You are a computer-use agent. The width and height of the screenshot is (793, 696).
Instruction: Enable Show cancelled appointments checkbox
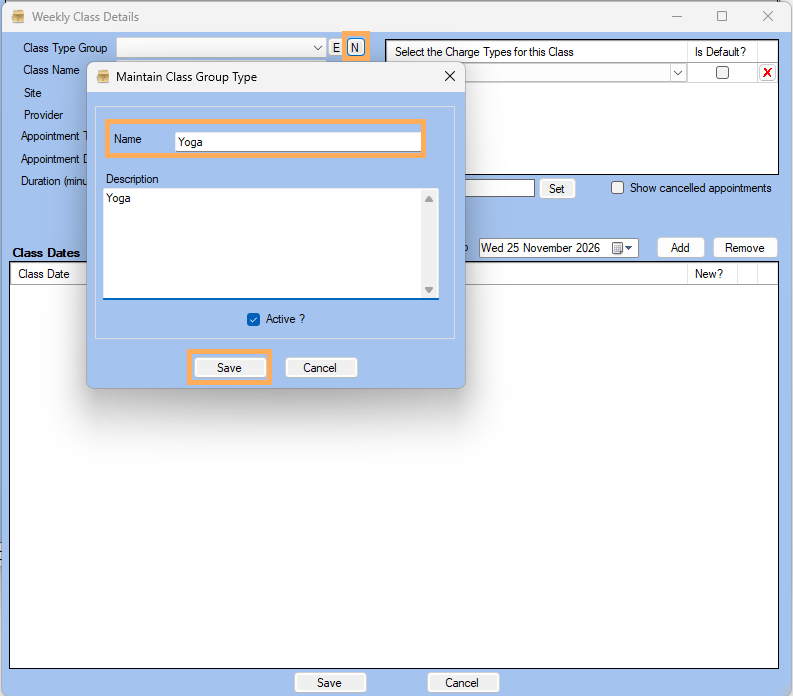click(618, 188)
